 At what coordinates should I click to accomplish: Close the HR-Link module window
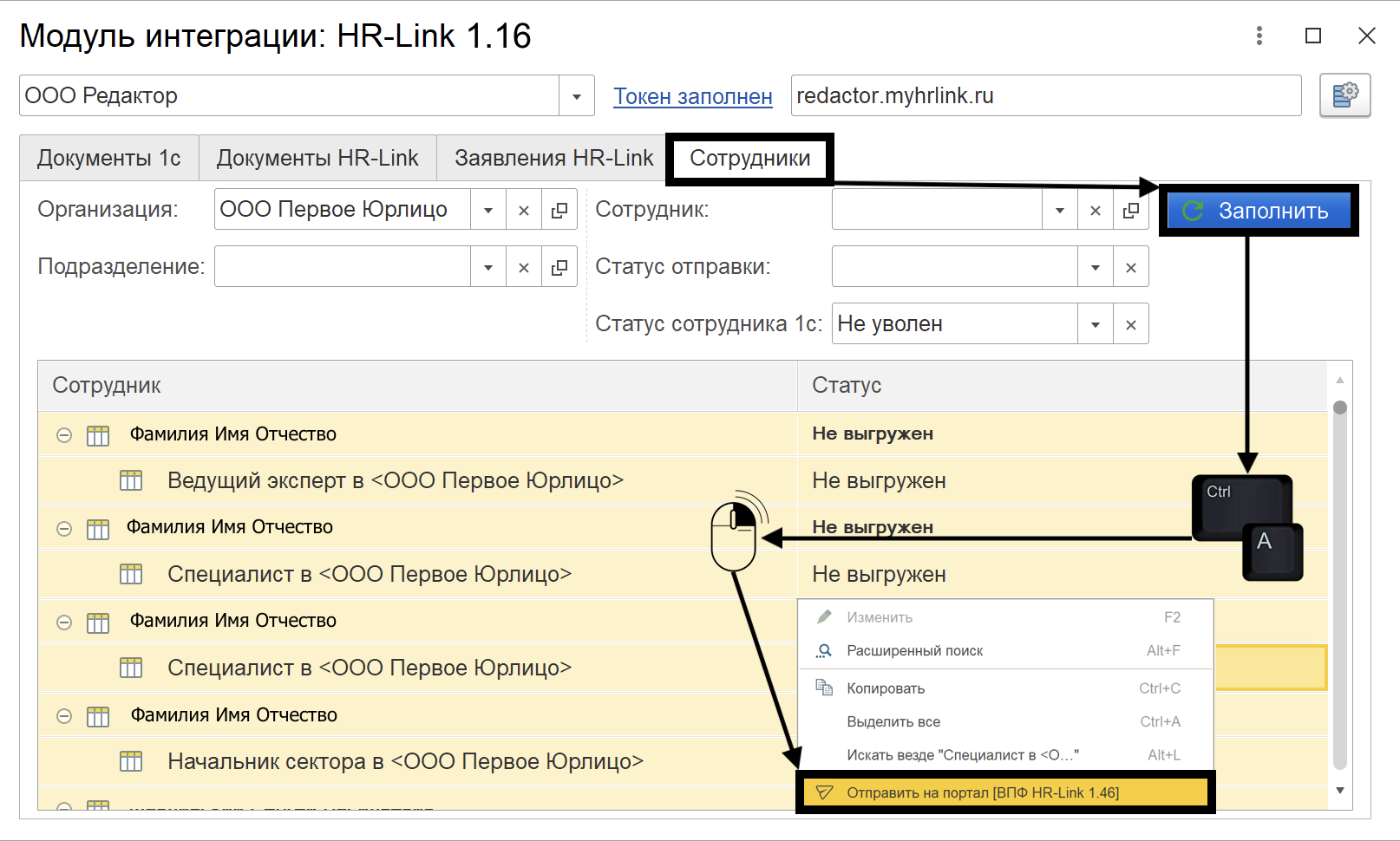tap(1367, 36)
